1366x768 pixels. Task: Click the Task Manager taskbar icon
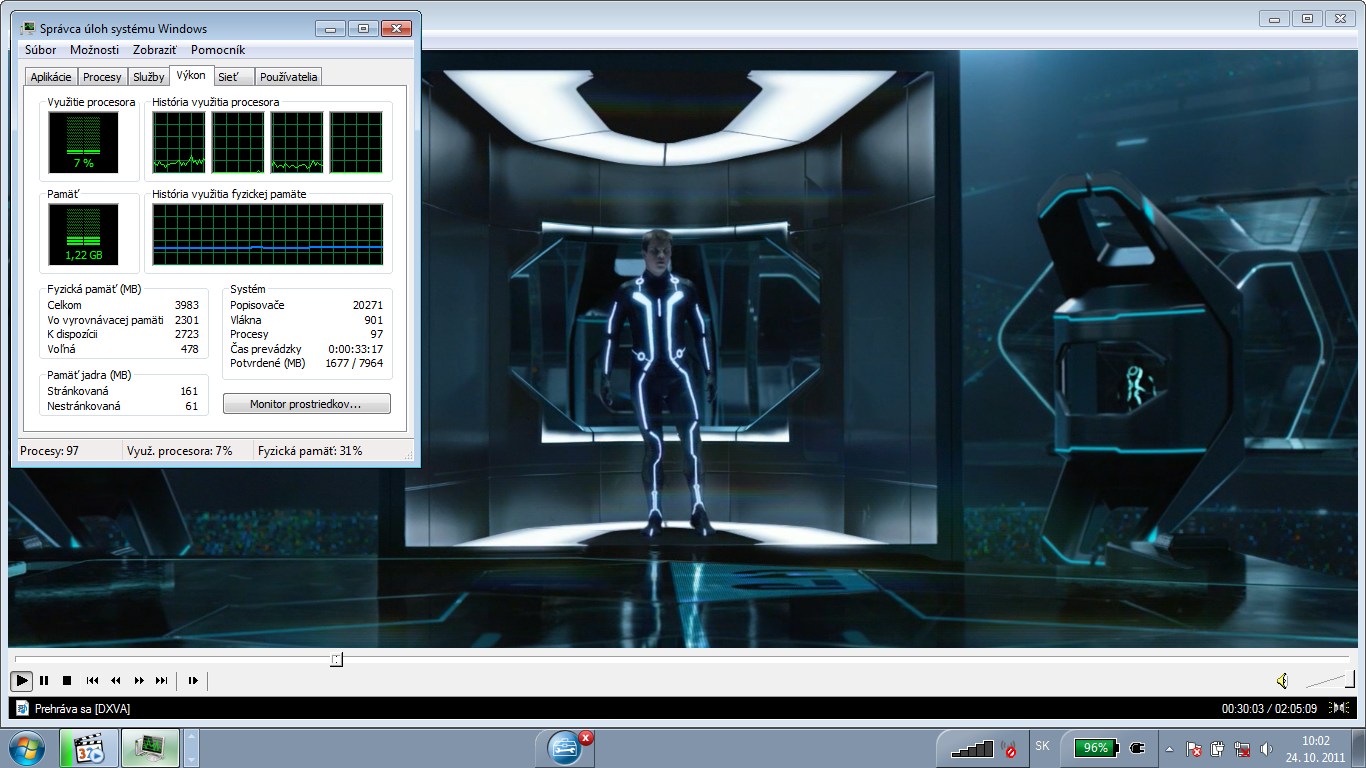(x=151, y=748)
